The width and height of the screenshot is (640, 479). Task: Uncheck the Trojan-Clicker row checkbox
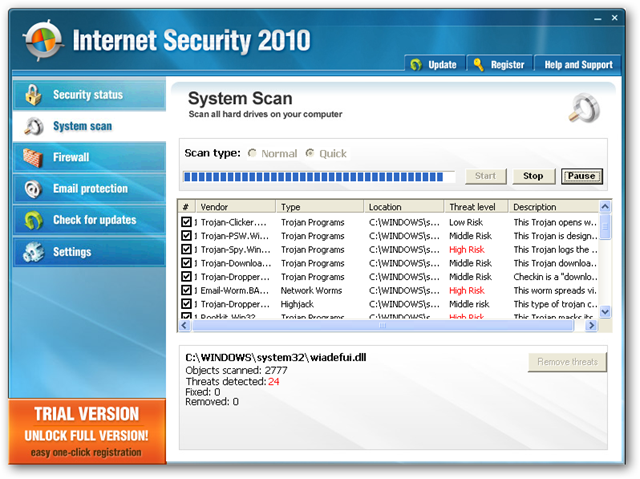[186, 222]
